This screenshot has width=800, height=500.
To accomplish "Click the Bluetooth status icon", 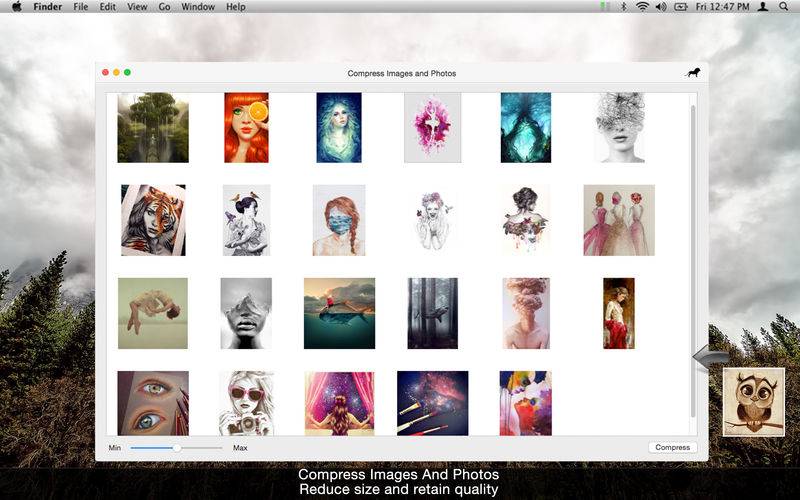I will tap(623, 7).
